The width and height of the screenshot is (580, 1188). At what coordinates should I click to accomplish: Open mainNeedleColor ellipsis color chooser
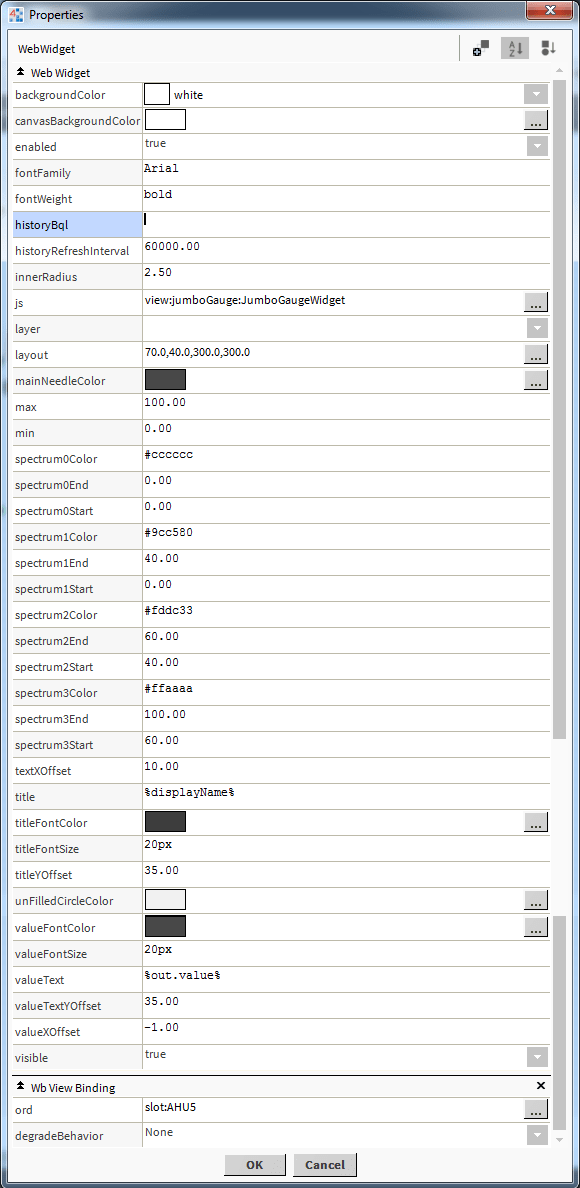click(x=536, y=380)
